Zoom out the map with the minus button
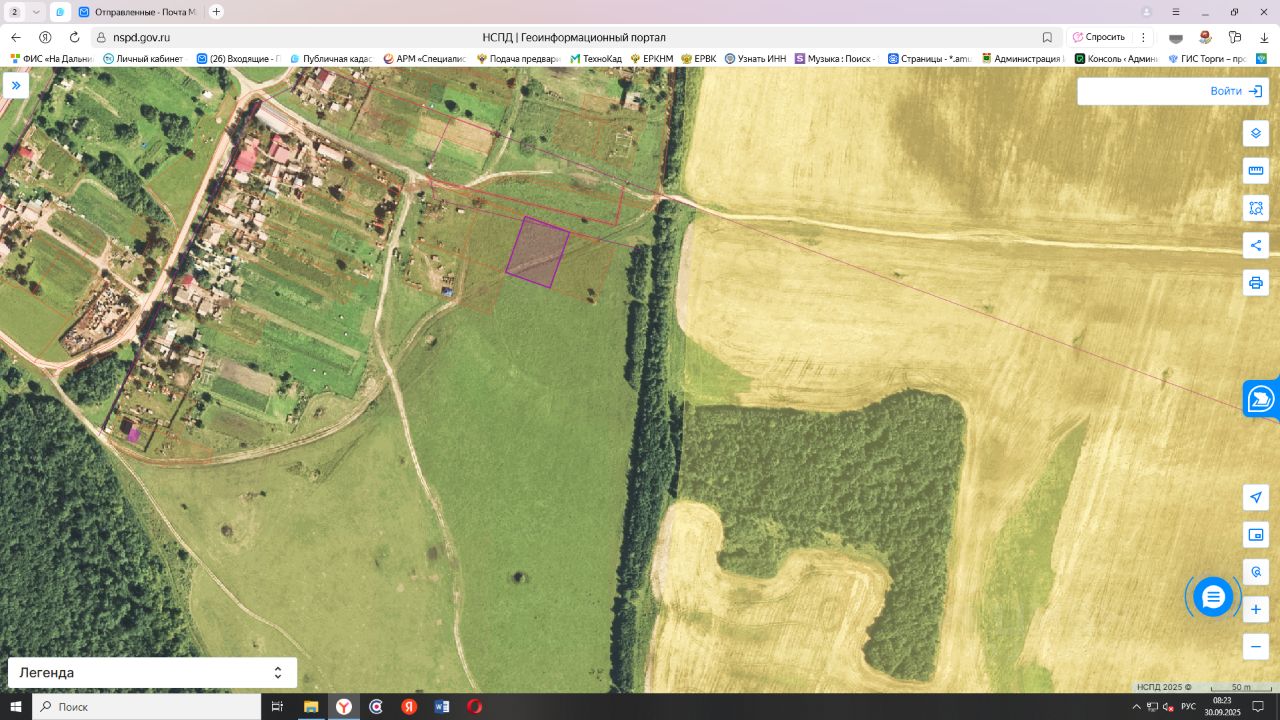Screen dimensions: 1280x720 (1256, 647)
